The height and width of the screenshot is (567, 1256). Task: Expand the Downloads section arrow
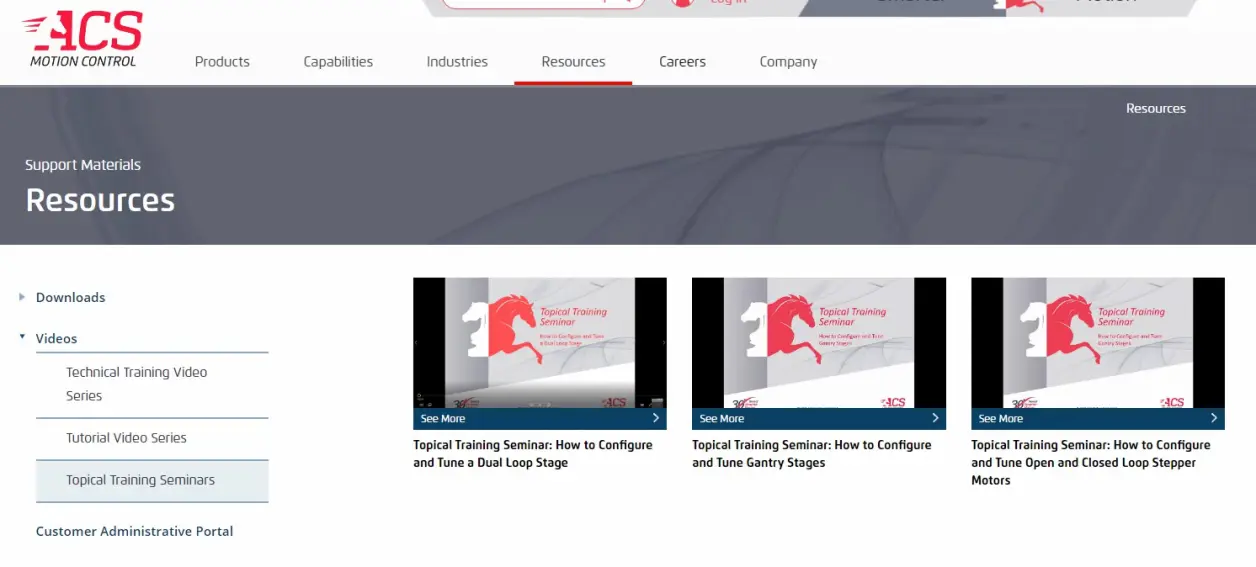[x=22, y=297]
